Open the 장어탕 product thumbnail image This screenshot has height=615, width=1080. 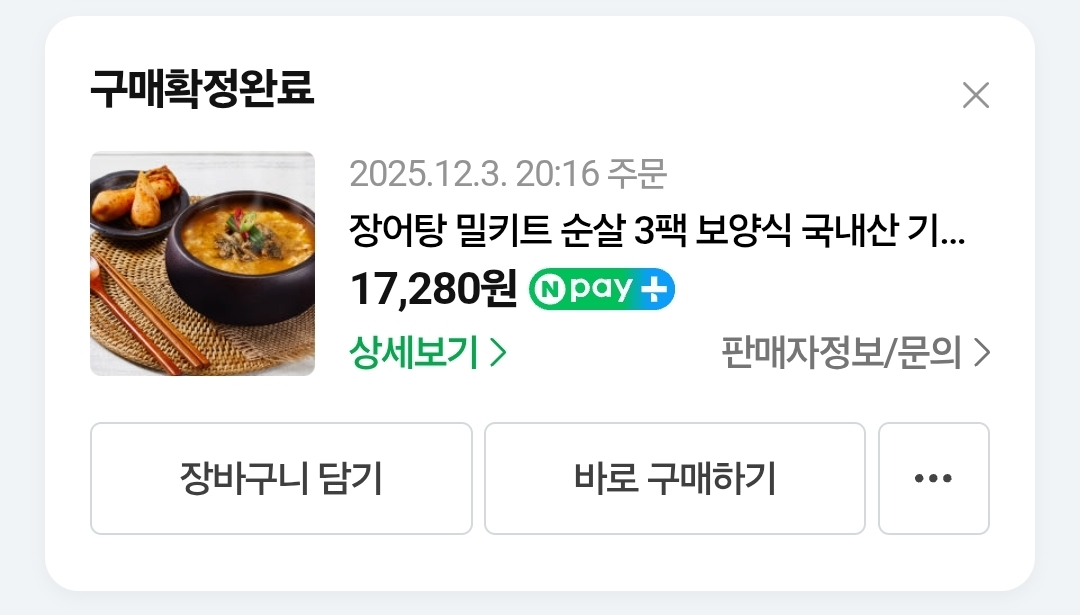click(202, 264)
